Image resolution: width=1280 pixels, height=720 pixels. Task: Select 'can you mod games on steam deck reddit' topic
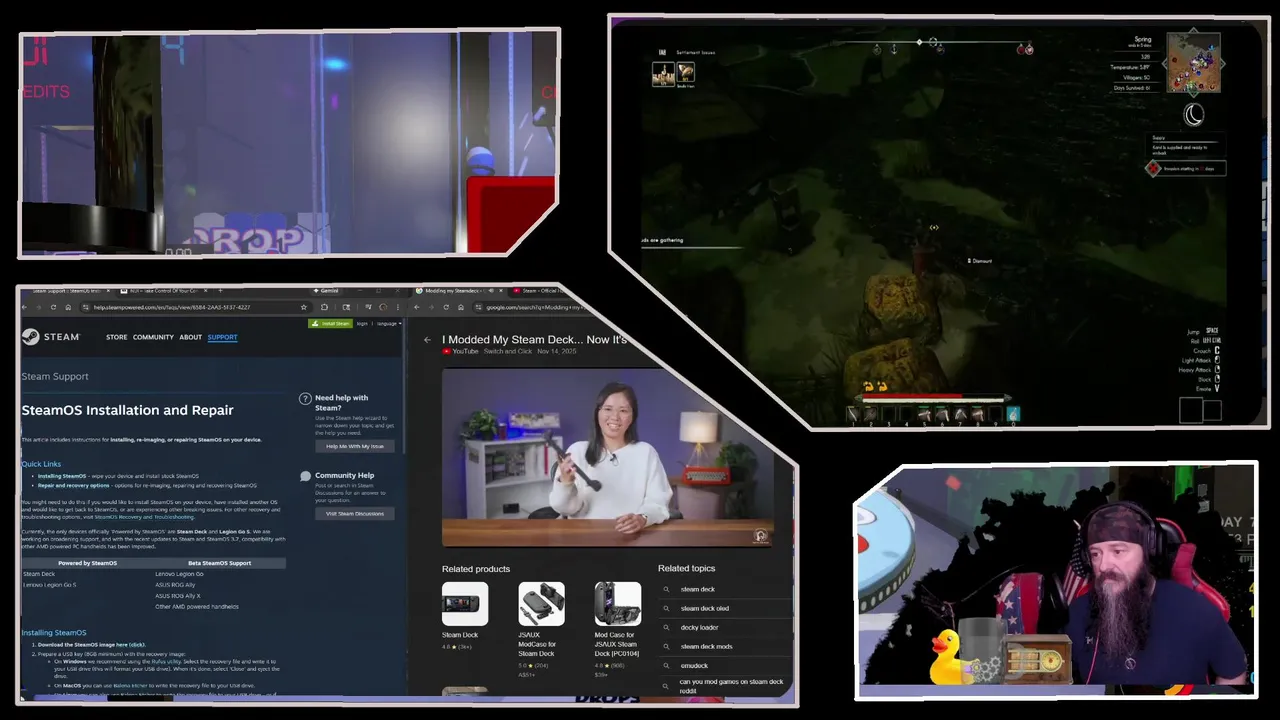732,686
